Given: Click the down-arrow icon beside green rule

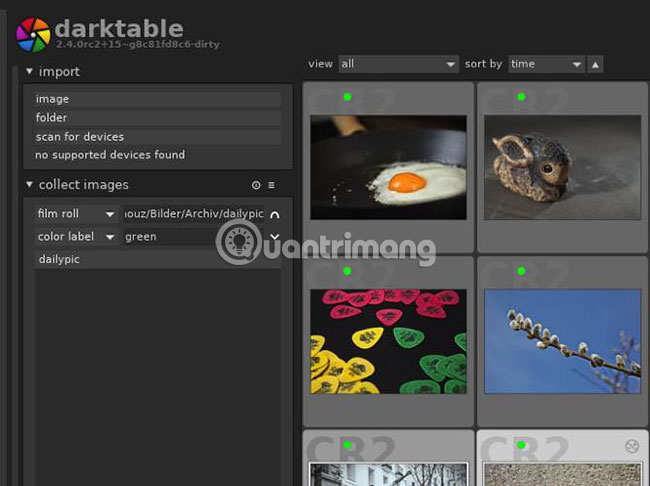Looking at the screenshot, I should click(x=275, y=237).
